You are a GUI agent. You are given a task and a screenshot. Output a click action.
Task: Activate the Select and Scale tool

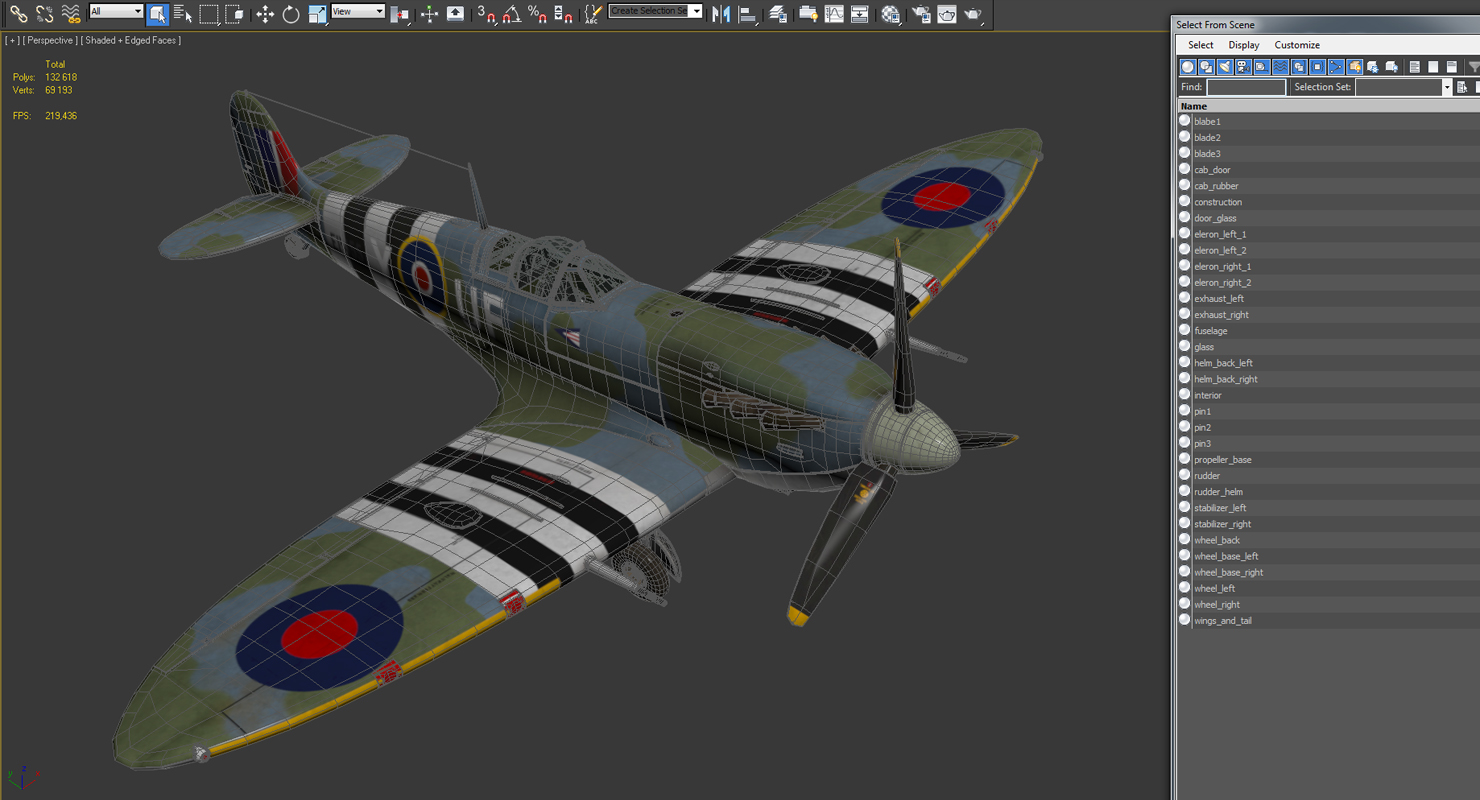[x=317, y=14]
